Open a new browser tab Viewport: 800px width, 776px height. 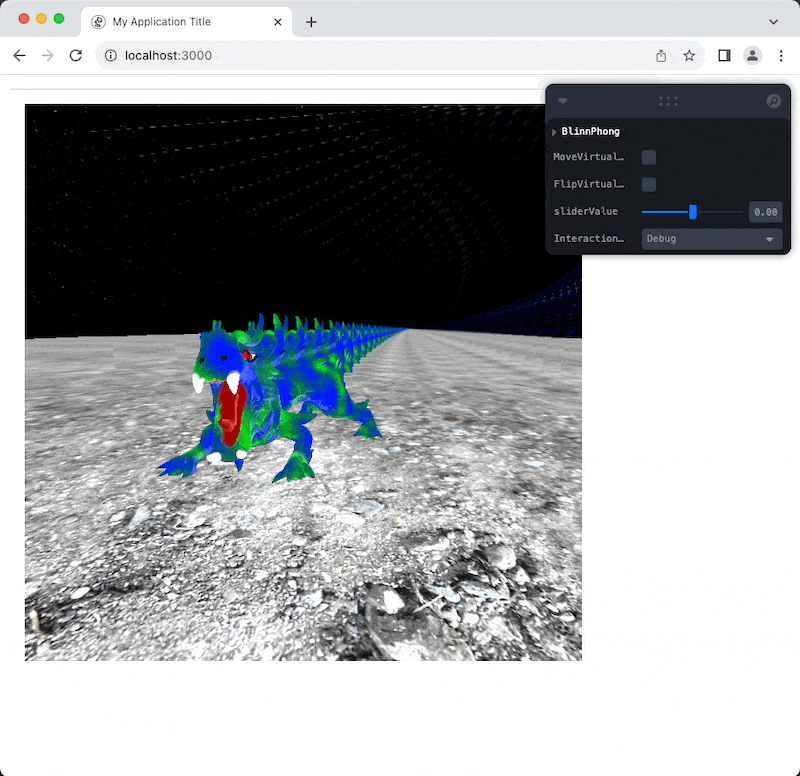click(x=311, y=22)
